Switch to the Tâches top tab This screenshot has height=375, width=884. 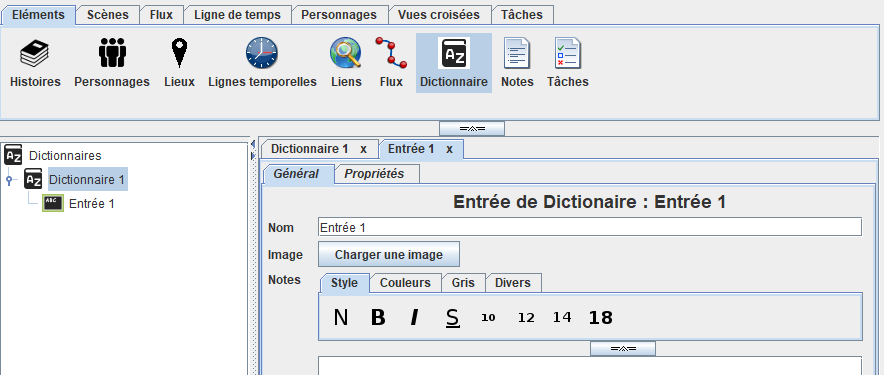(522, 15)
